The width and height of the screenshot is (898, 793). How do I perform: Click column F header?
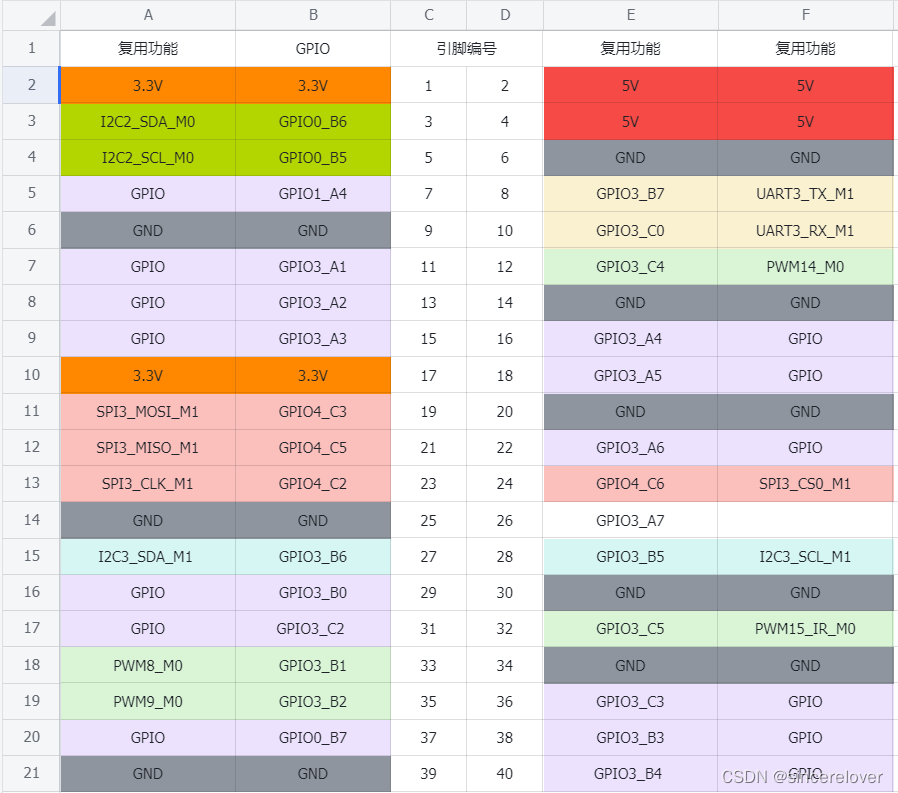(805, 15)
